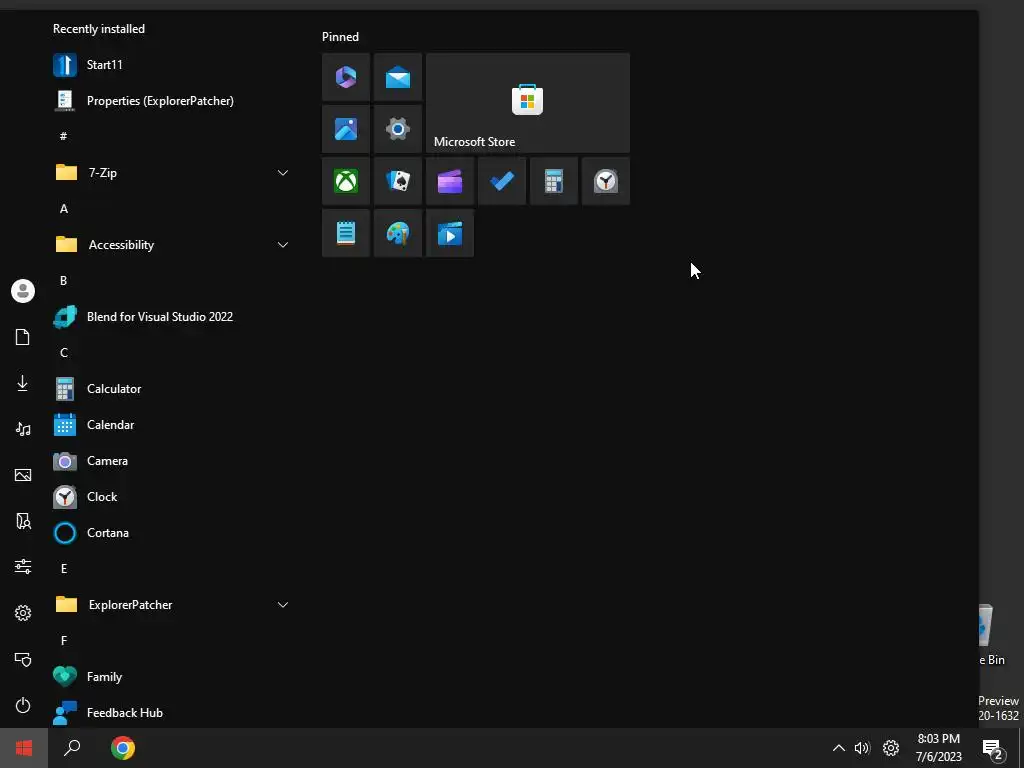
Task: Open Clock from the app list
Action: click(173, 497)
